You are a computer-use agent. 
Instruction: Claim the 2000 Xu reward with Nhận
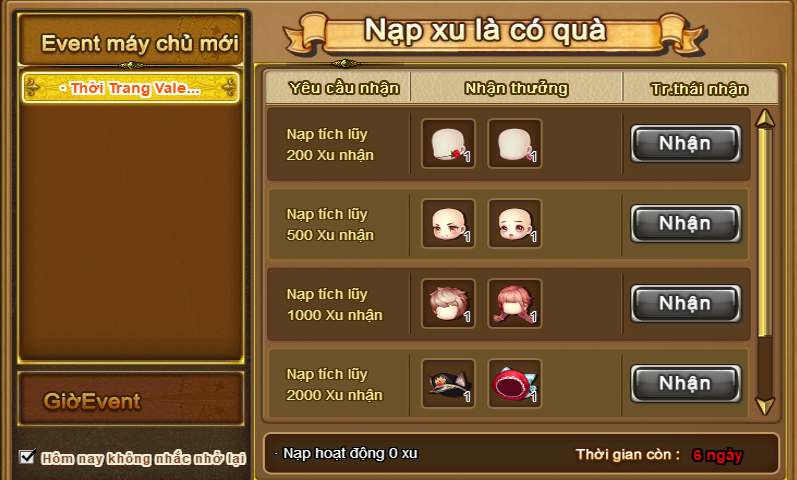(686, 383)
